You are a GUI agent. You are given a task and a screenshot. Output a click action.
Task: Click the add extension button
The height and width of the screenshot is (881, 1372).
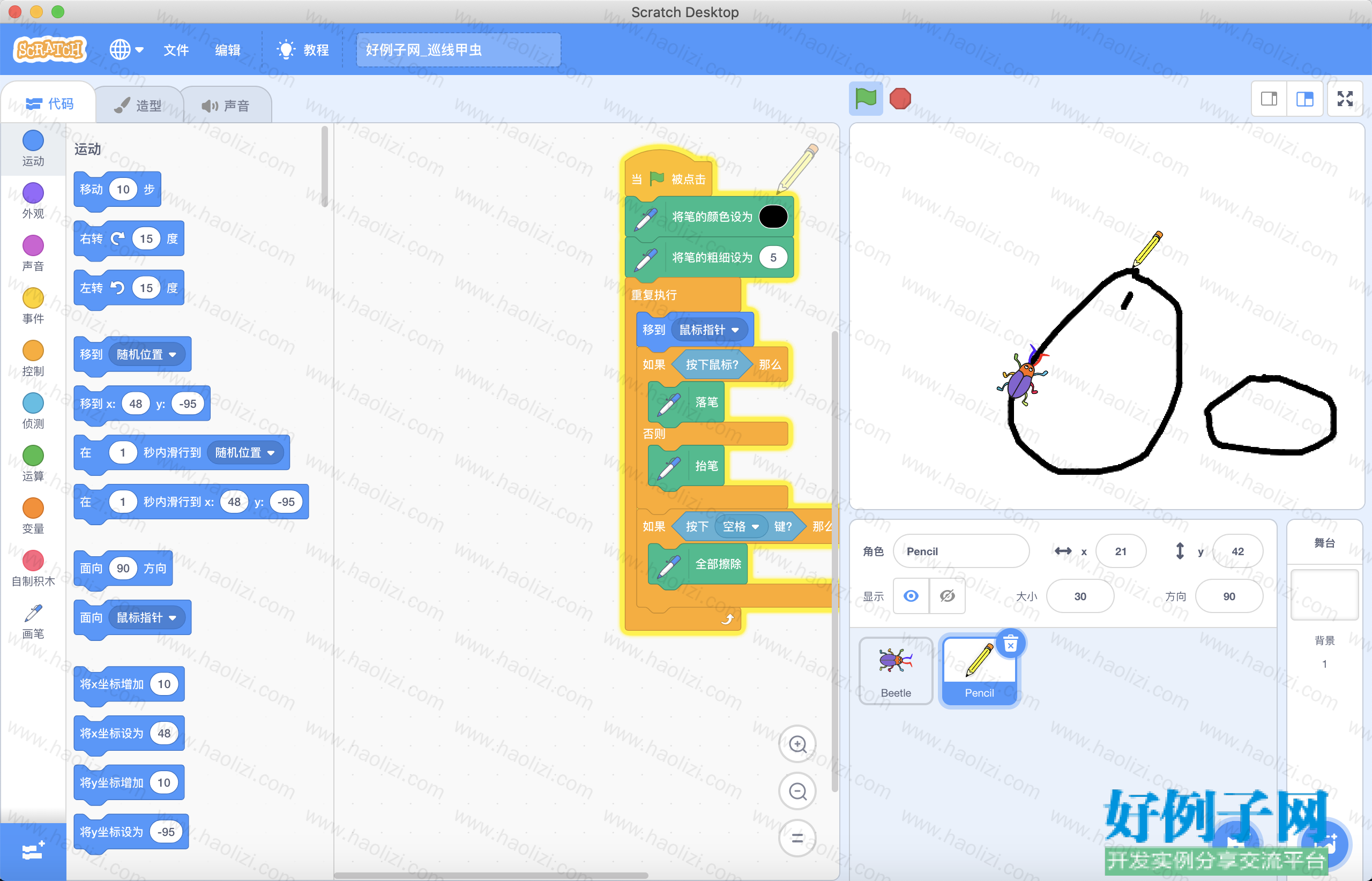coord(33,851)
